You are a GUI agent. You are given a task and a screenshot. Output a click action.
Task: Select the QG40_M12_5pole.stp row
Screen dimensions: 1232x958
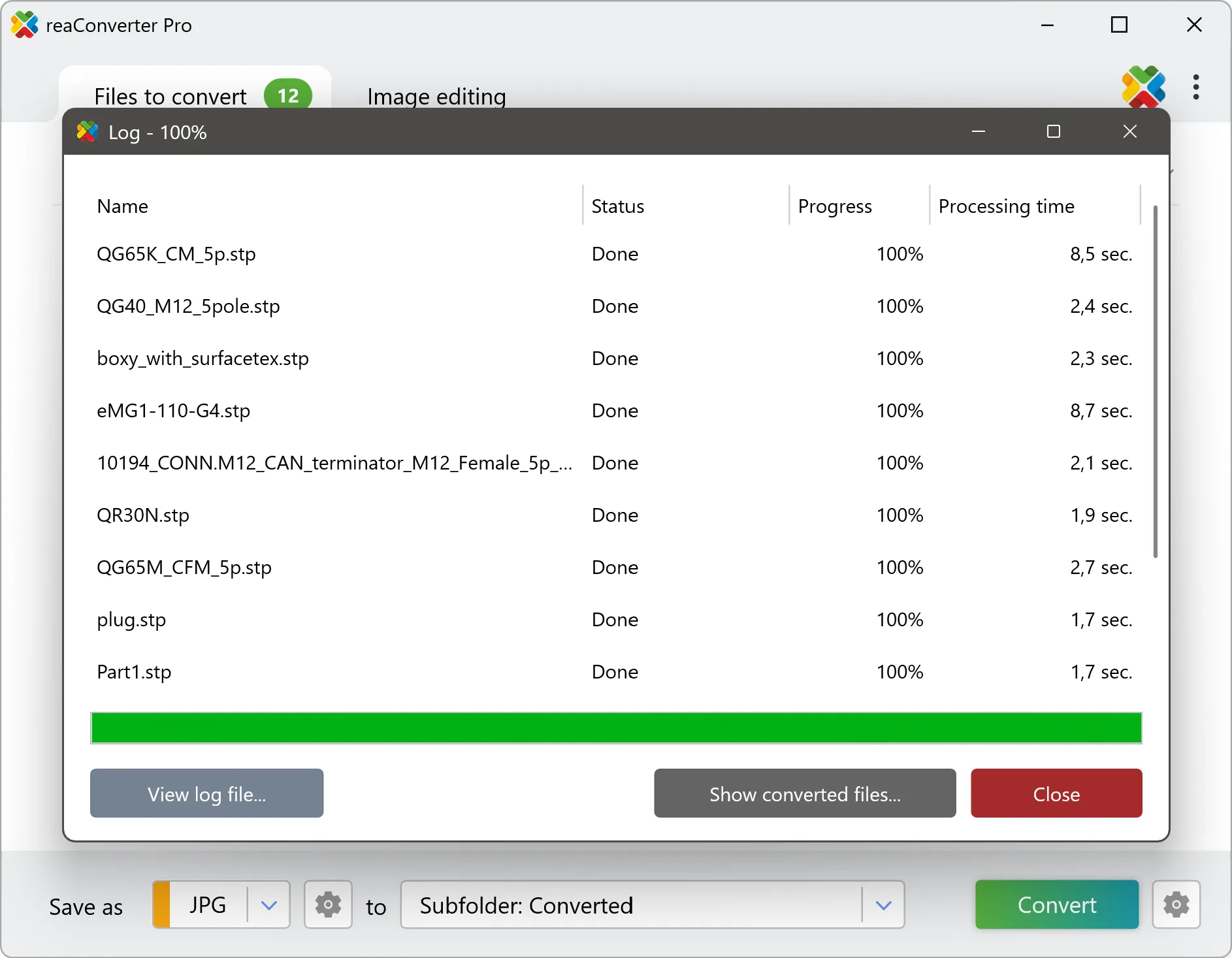click(615, 306)
